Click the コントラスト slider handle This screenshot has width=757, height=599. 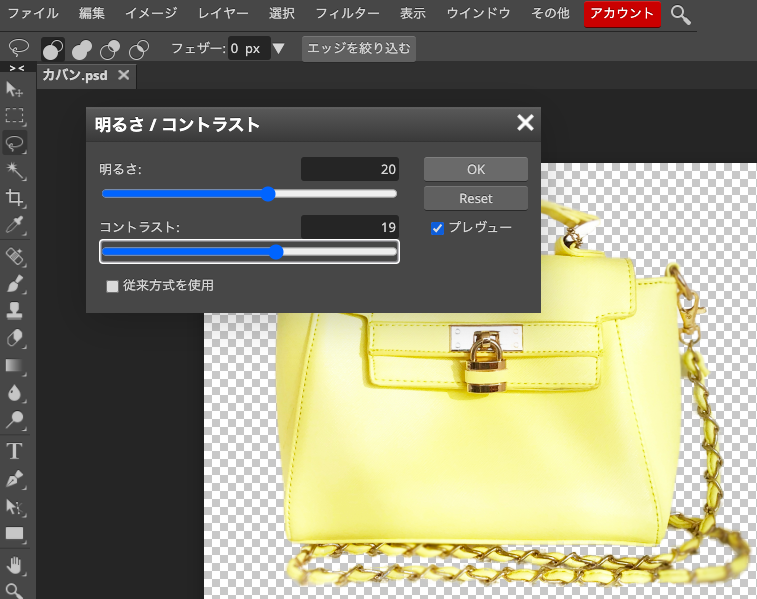point(276,252)
